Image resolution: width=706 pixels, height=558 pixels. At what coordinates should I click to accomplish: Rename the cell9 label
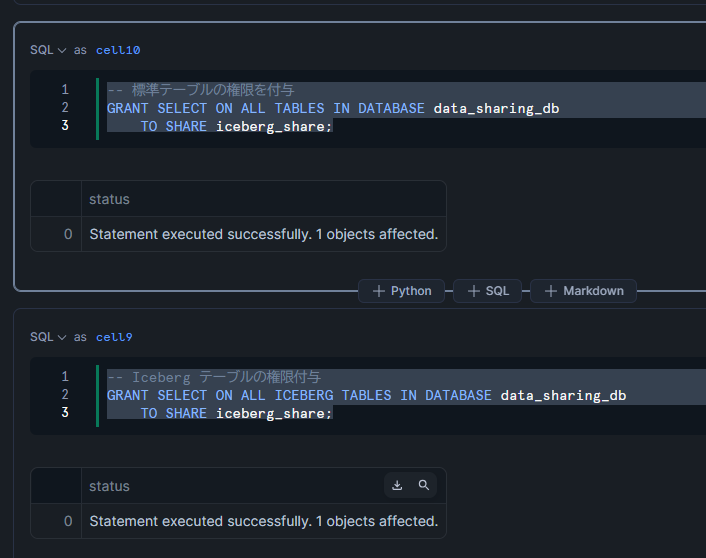114,337
